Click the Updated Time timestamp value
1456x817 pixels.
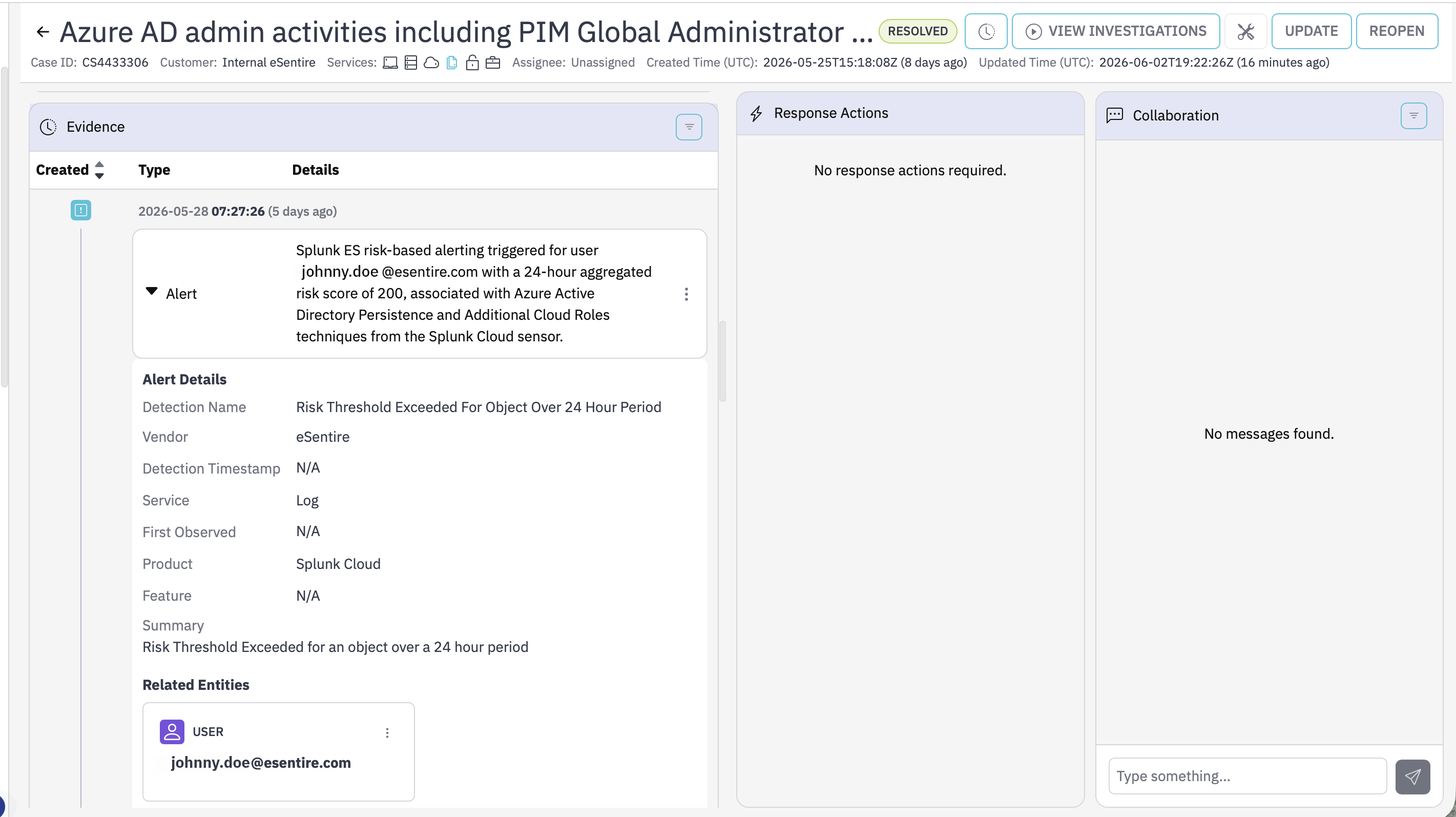[x=1214, y=62]
